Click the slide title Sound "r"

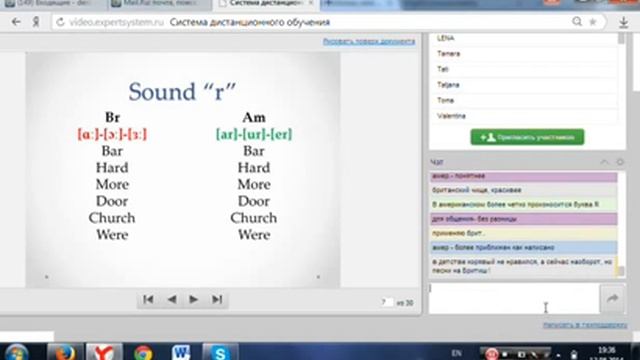coord(182,91)
